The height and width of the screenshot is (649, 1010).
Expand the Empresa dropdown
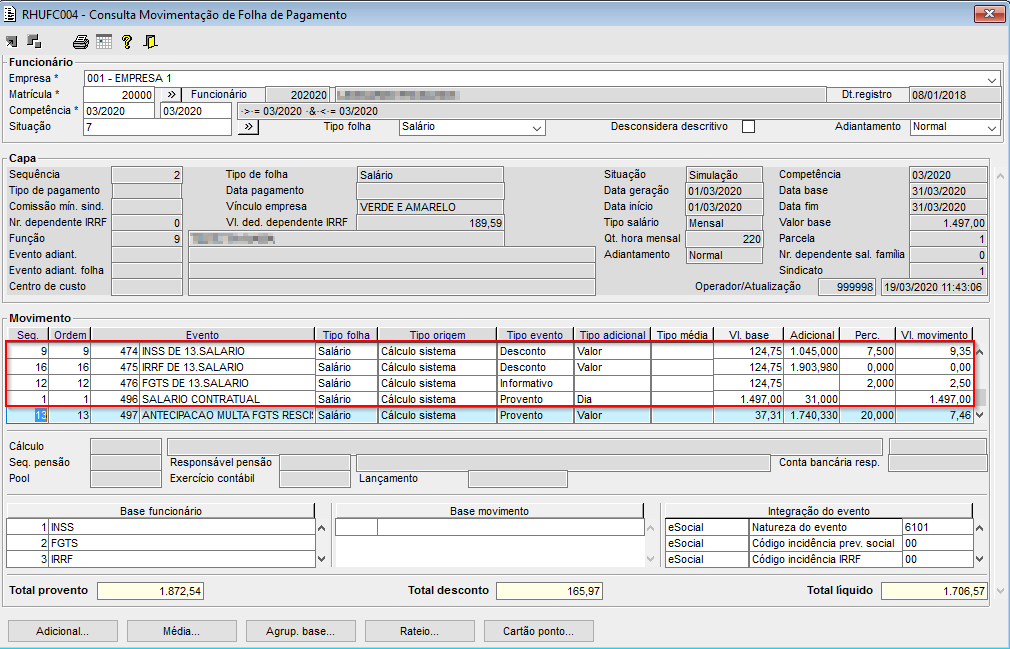pos(991,79)
